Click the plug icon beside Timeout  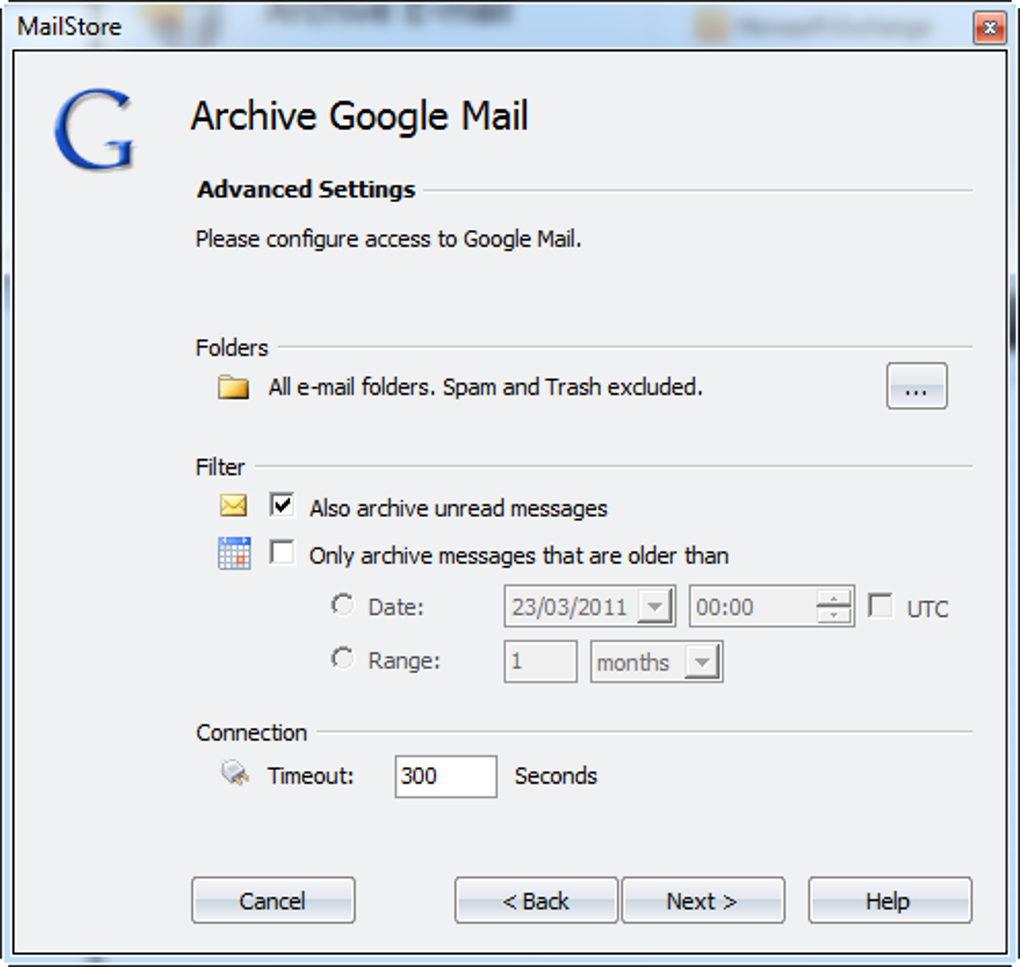[235, 773]
